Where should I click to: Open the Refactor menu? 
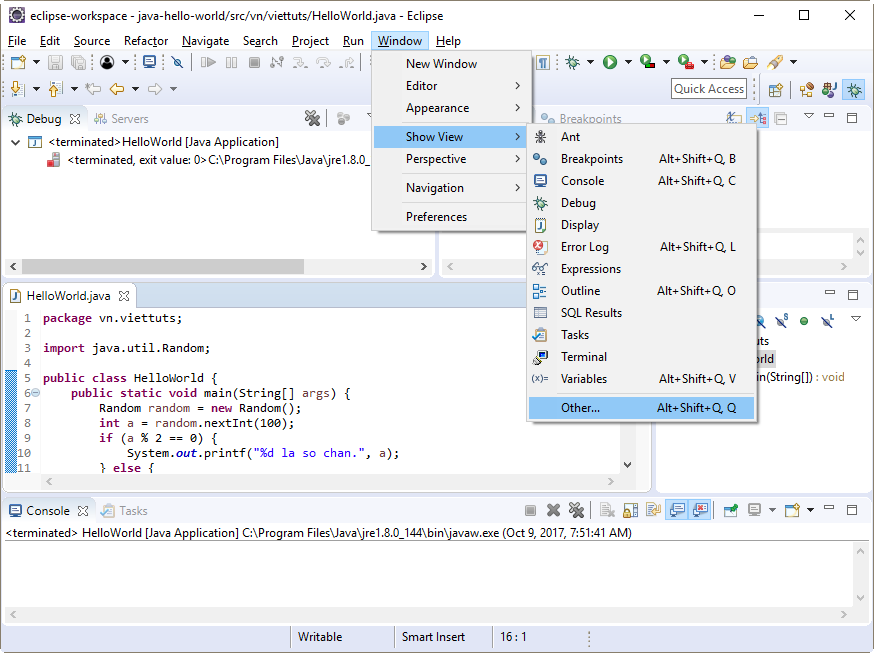pos(146,41)
